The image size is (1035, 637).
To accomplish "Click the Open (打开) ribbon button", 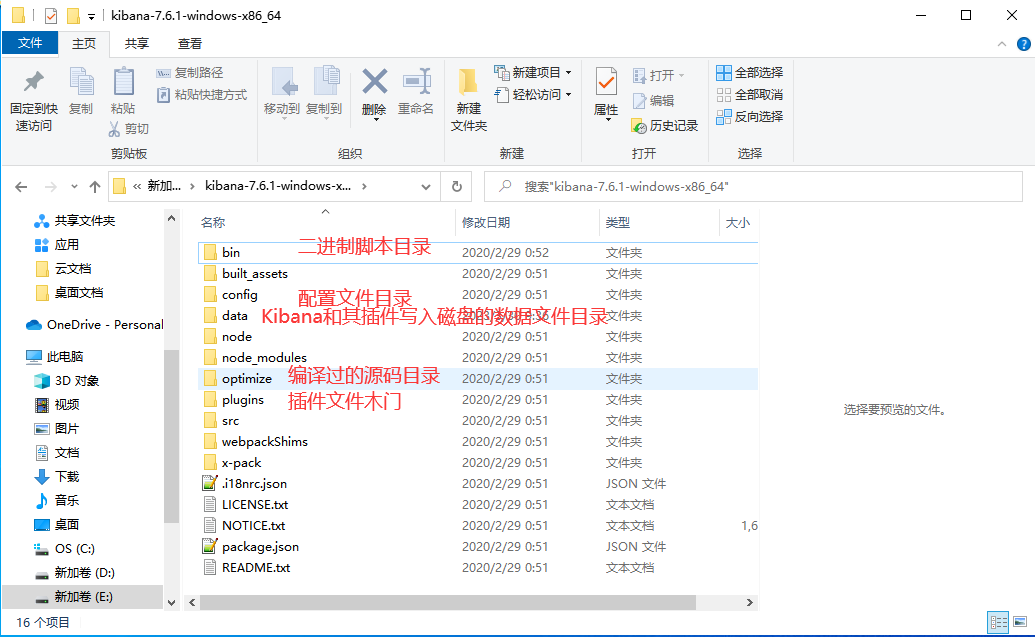I will pos(658,75).
